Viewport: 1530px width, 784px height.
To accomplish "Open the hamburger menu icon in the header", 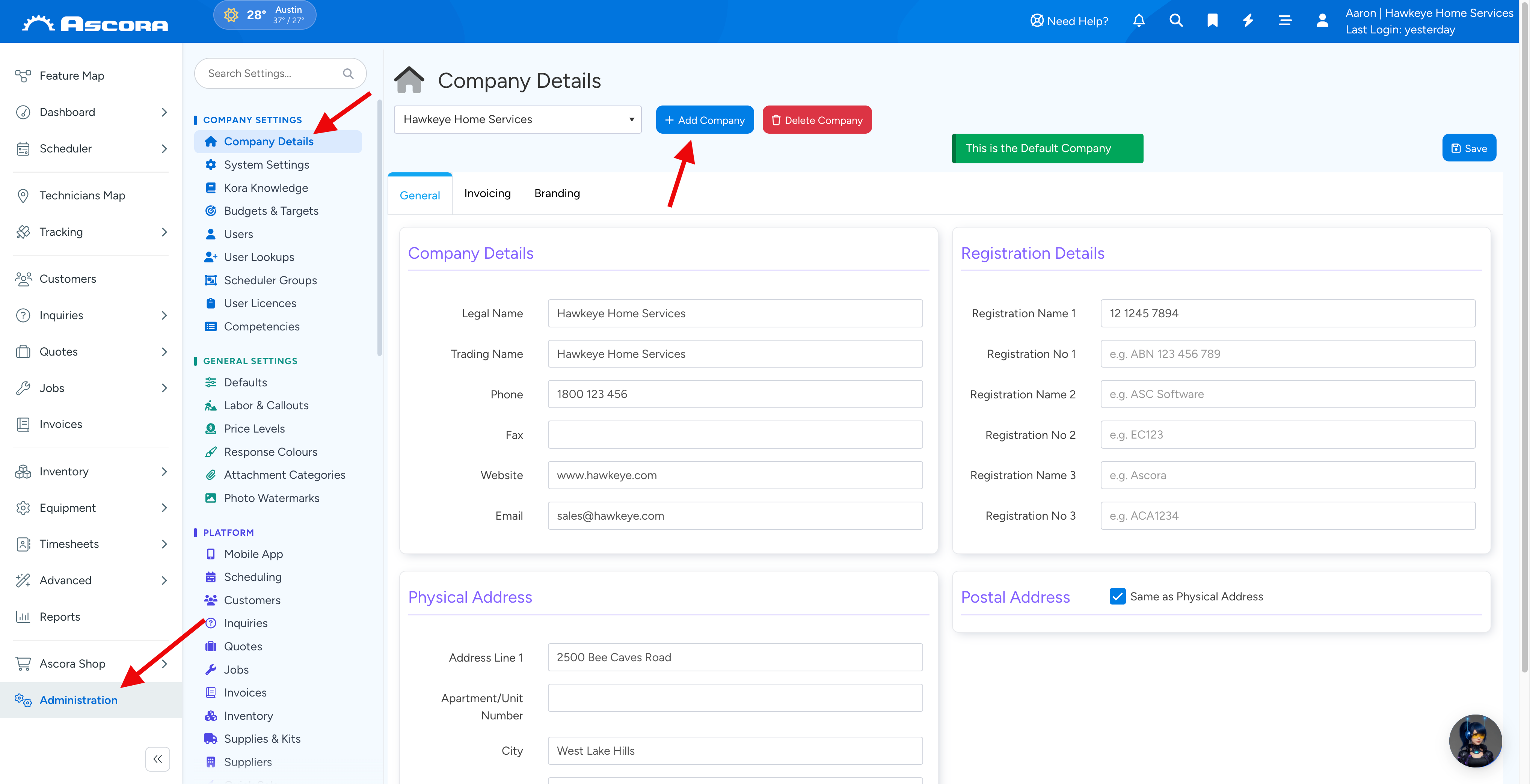I will pyautogui.click(x=1285, y=21).
